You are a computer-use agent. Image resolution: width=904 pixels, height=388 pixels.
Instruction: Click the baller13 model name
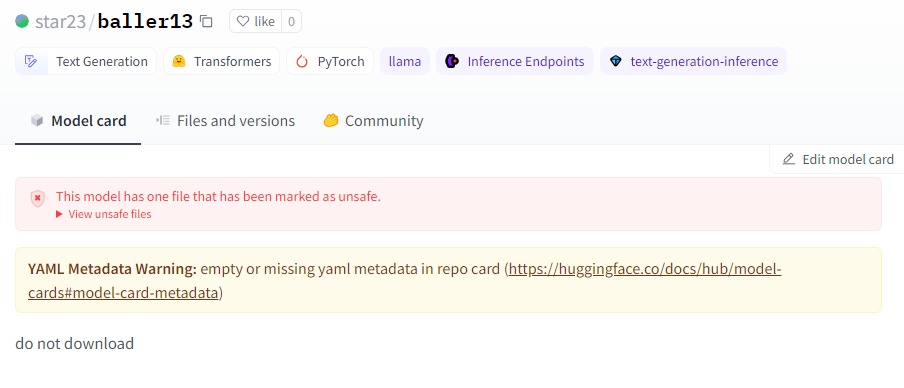click(145, 22)
